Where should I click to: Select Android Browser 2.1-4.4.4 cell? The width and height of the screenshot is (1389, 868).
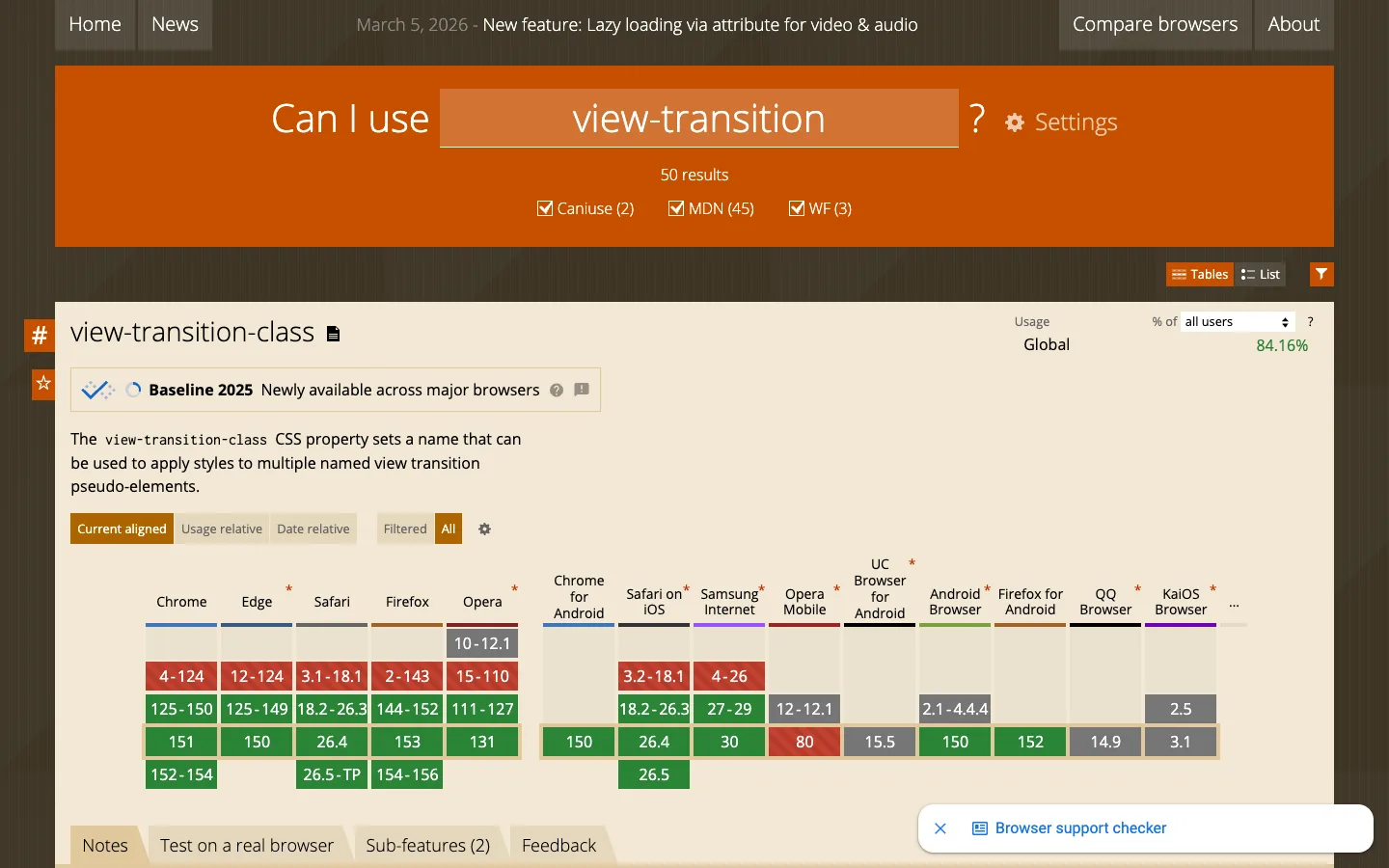point(955,709)
